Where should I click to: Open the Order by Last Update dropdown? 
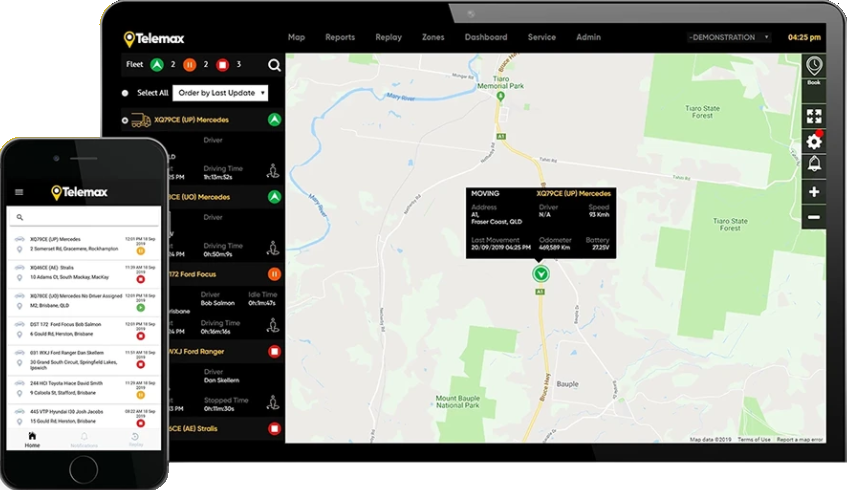pos(220,93)
